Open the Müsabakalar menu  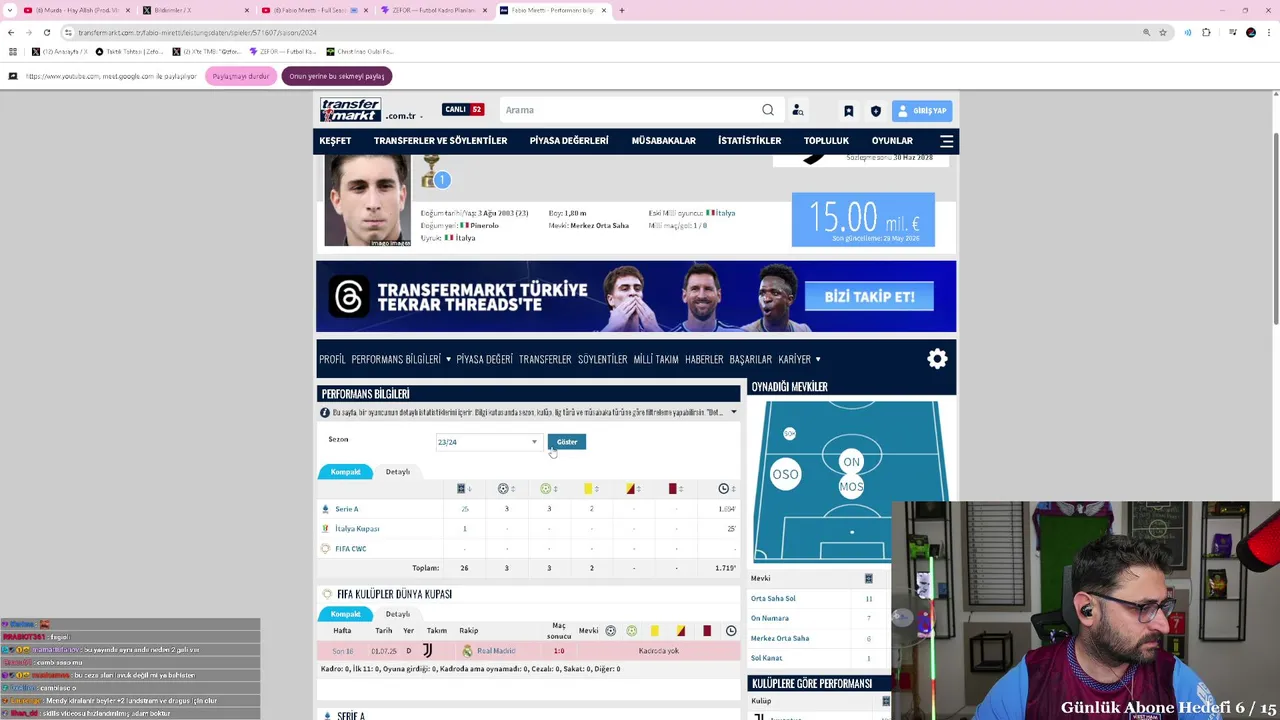(x=664, y=141)
